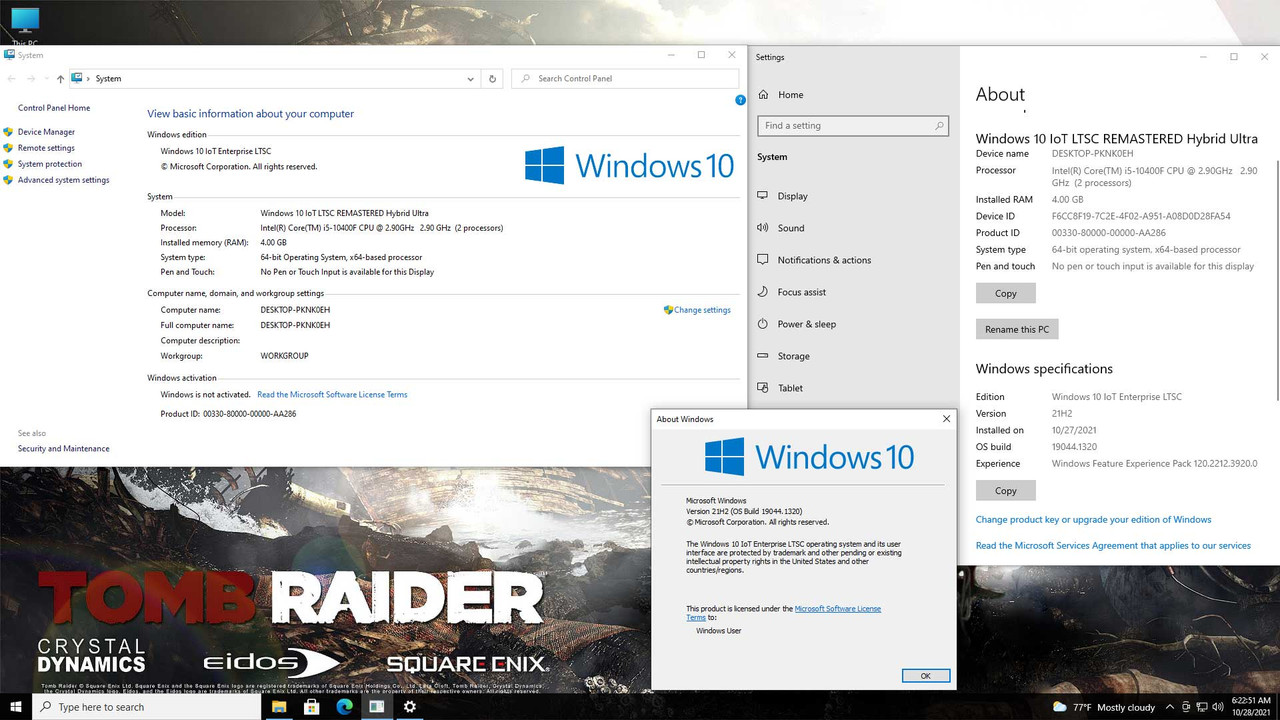Click the taskbar search box
The width and height of the screenshot is (1280, 720).
point(147,707)
